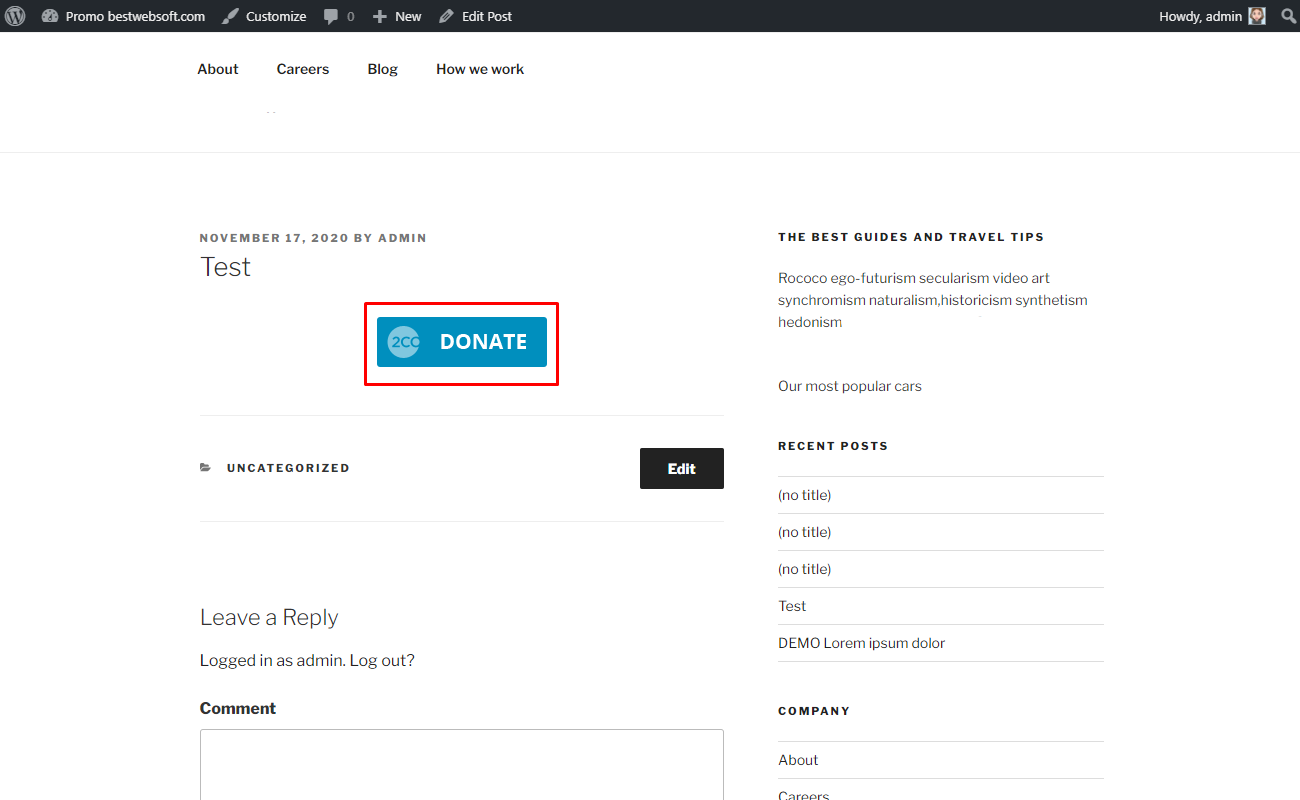Open Test in Recent Posts

pyautogui.click(x=792, y=606)
